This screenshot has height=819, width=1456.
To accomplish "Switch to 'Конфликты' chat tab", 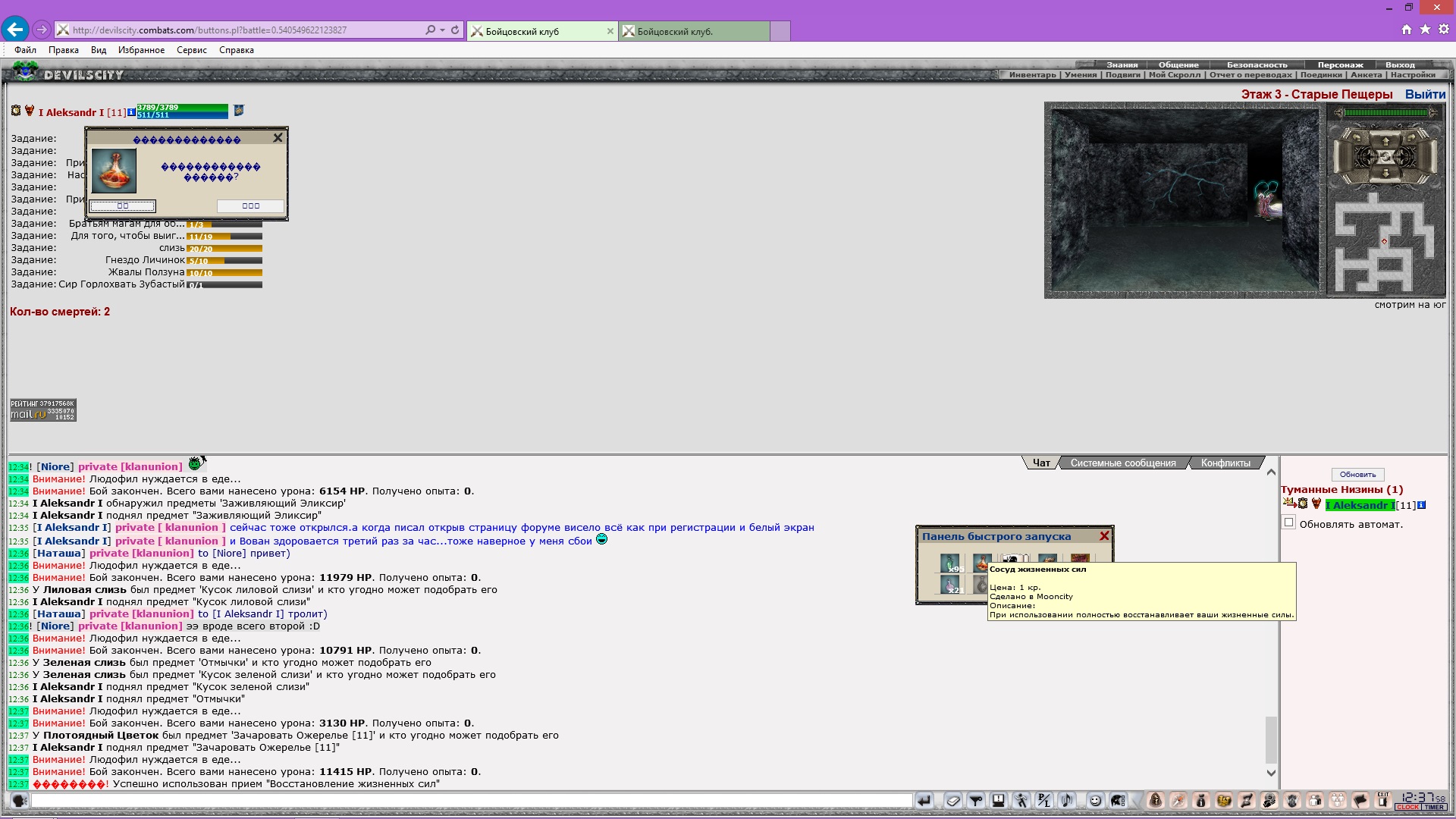I will pyautogui.click(x=1225, y=463).
